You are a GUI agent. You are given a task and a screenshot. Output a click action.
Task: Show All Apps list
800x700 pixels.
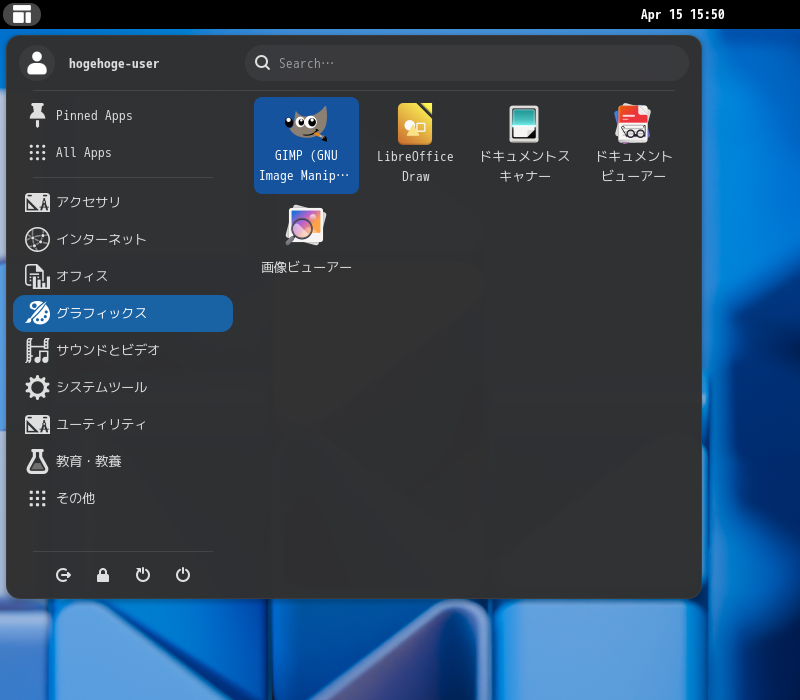123,153
